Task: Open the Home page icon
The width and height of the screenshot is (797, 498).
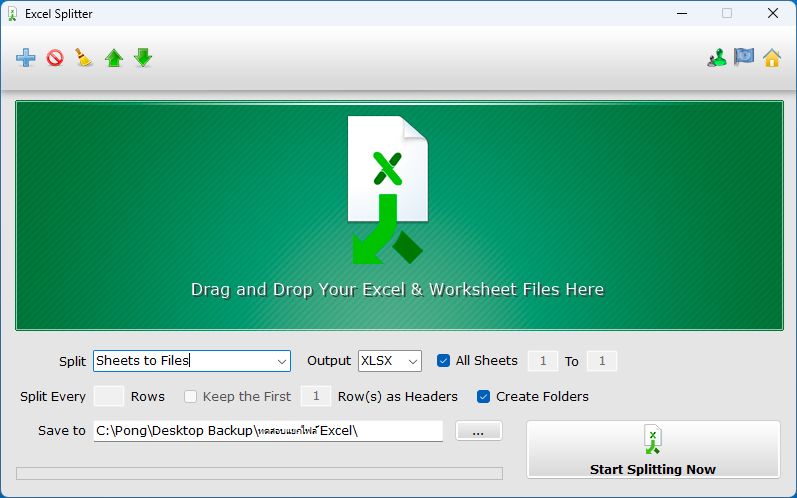Action: [x=772, y=58]
